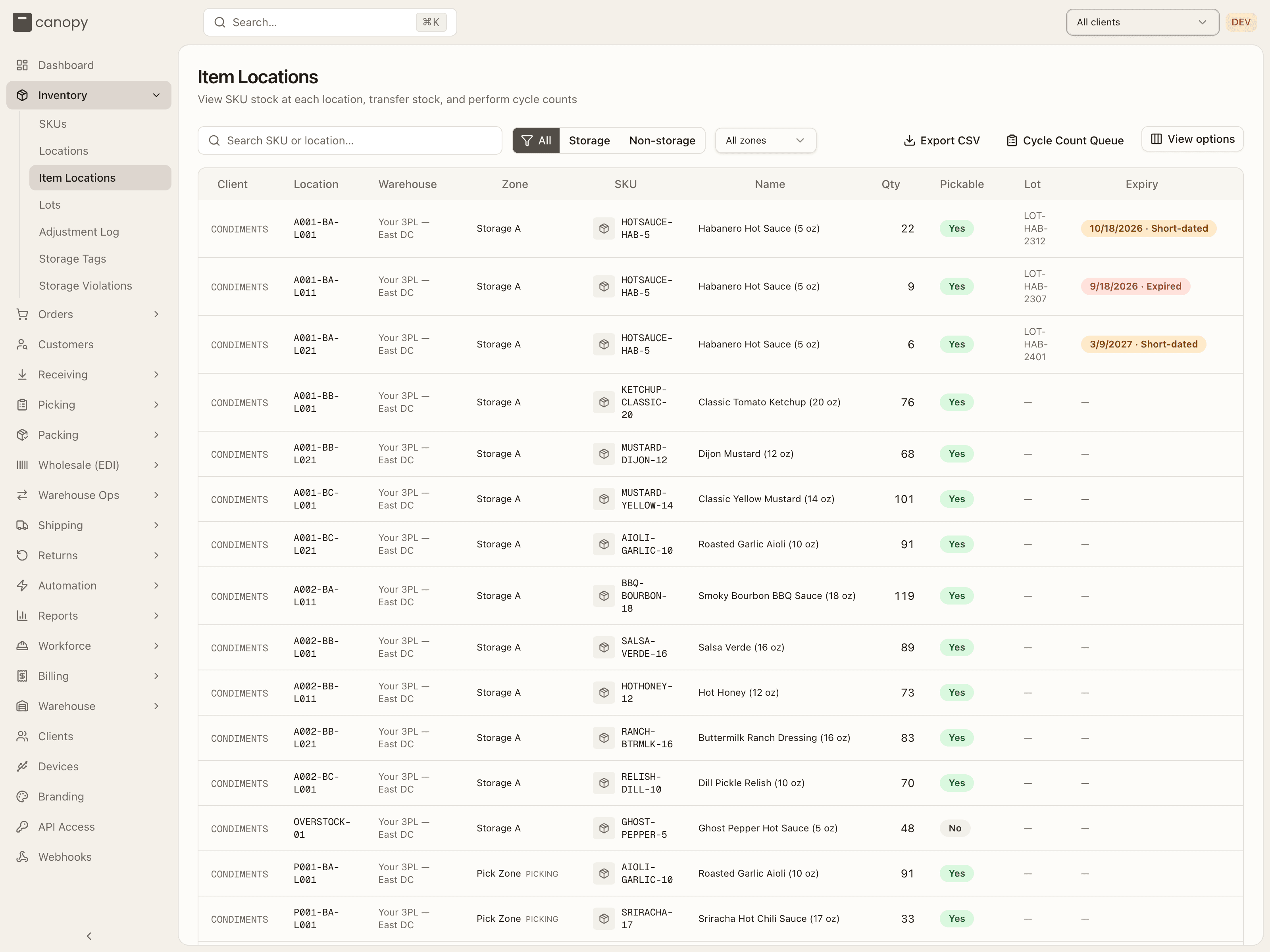Click the Search SKU or location field

(x=350, y=140)
